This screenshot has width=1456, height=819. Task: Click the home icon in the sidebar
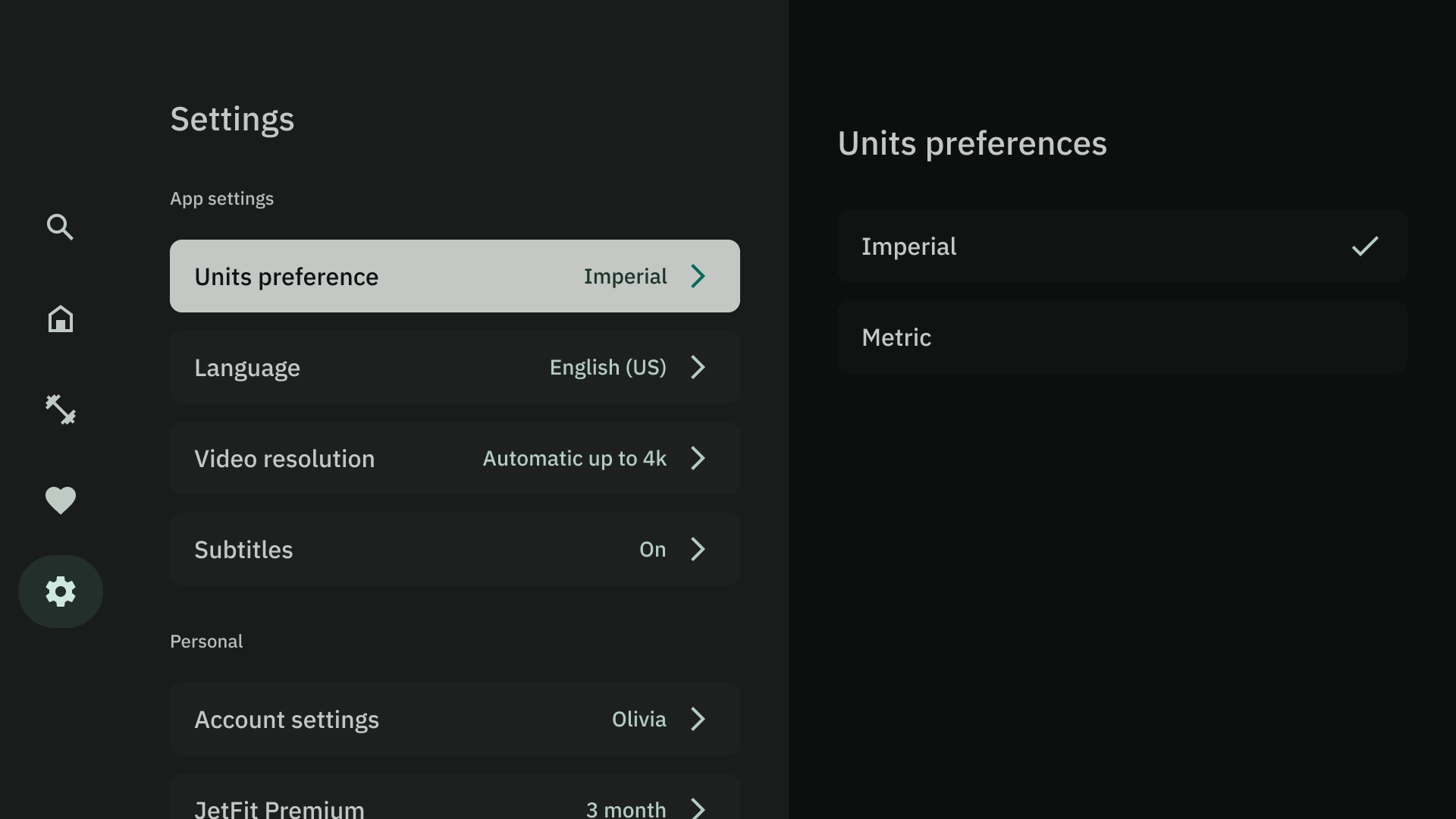coord(60,318)
